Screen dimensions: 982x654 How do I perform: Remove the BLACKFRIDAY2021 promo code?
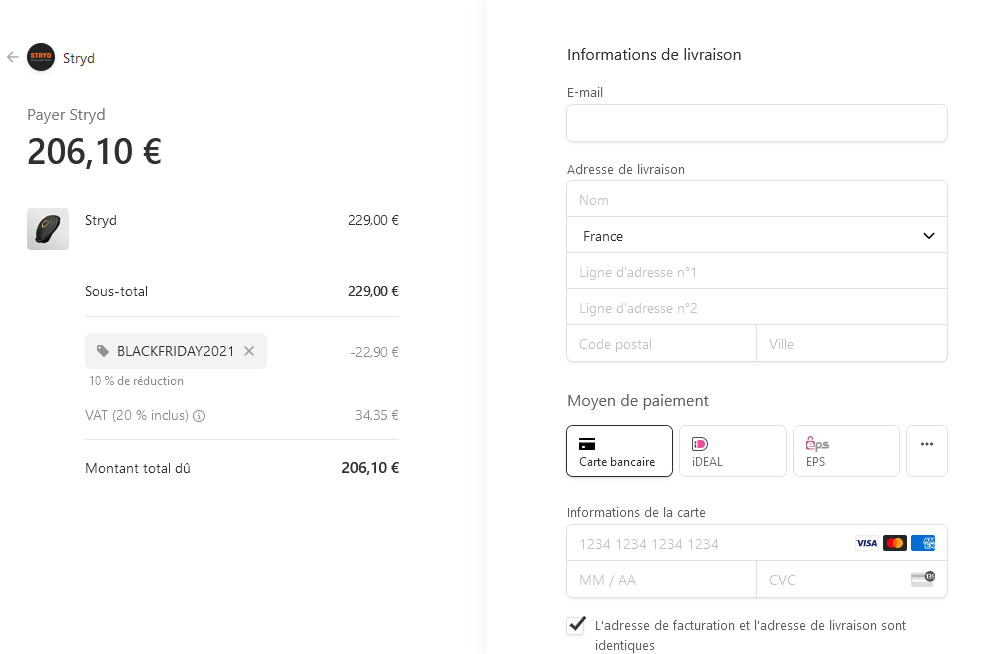(x=249, y=351)
